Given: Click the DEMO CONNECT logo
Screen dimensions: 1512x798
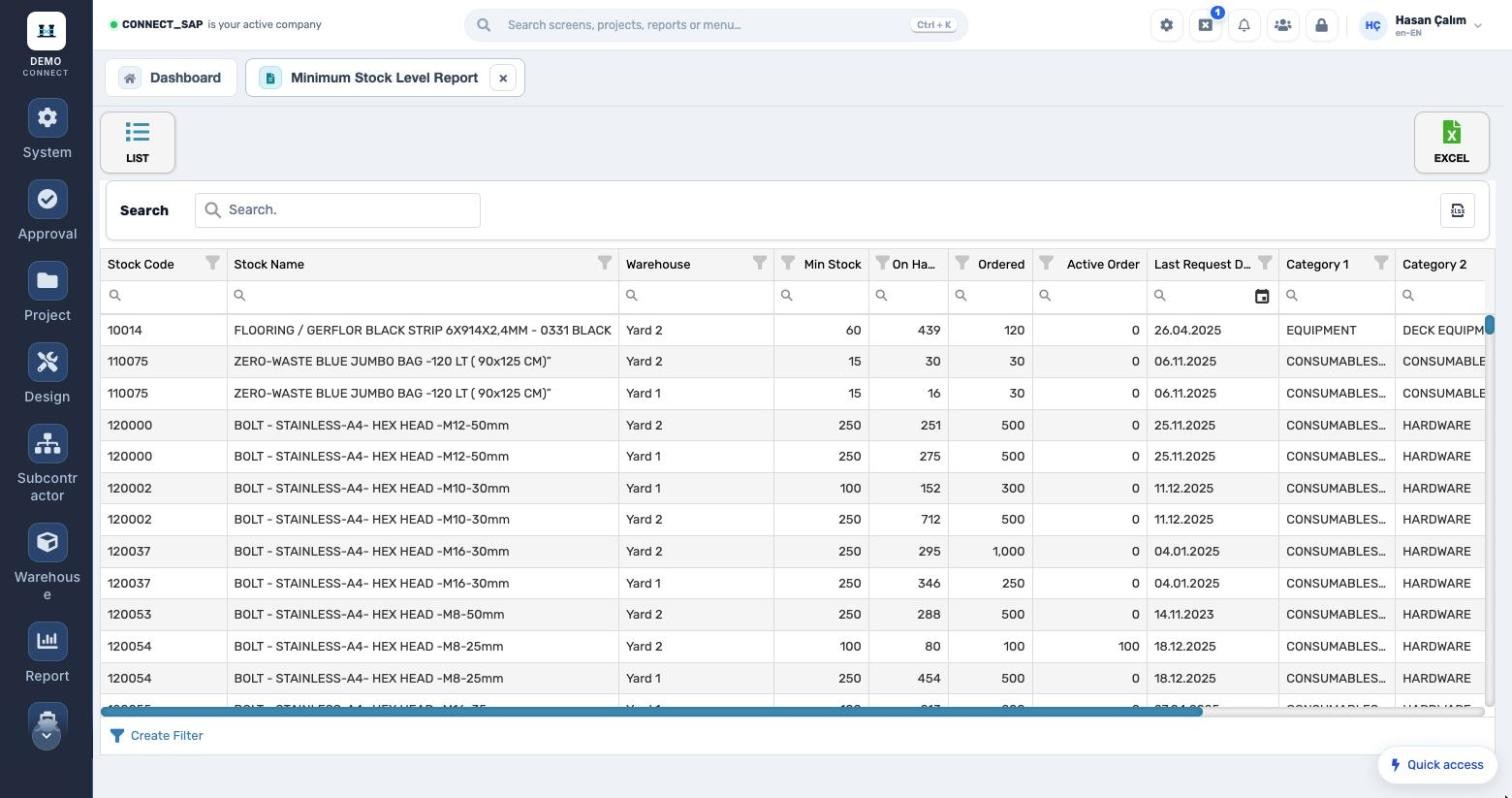Looking at the screenshot, I should [46, 44].
